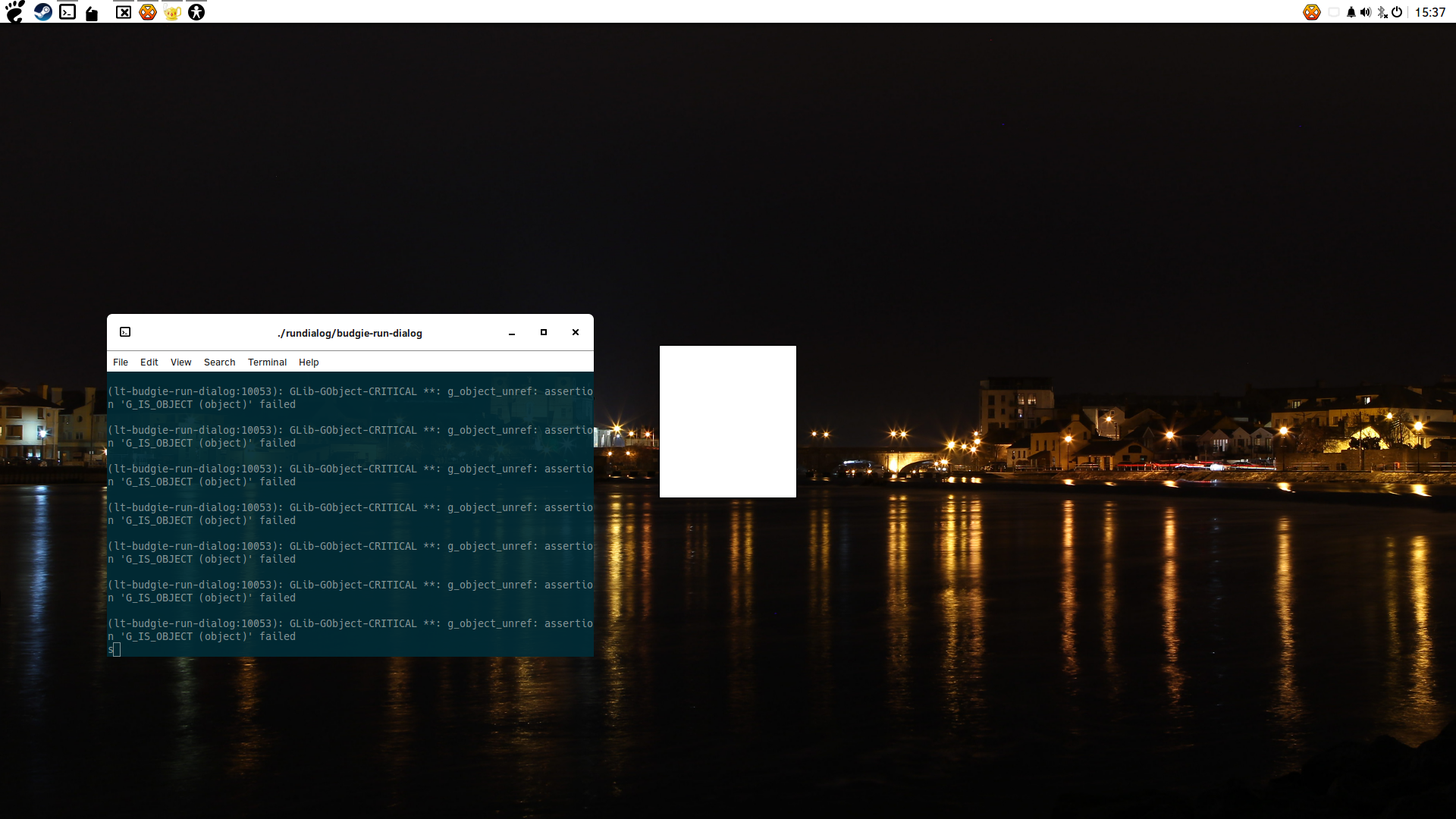Open the Terminal menu
This screenshot has width=1456, height=819.
pos(268,362)
